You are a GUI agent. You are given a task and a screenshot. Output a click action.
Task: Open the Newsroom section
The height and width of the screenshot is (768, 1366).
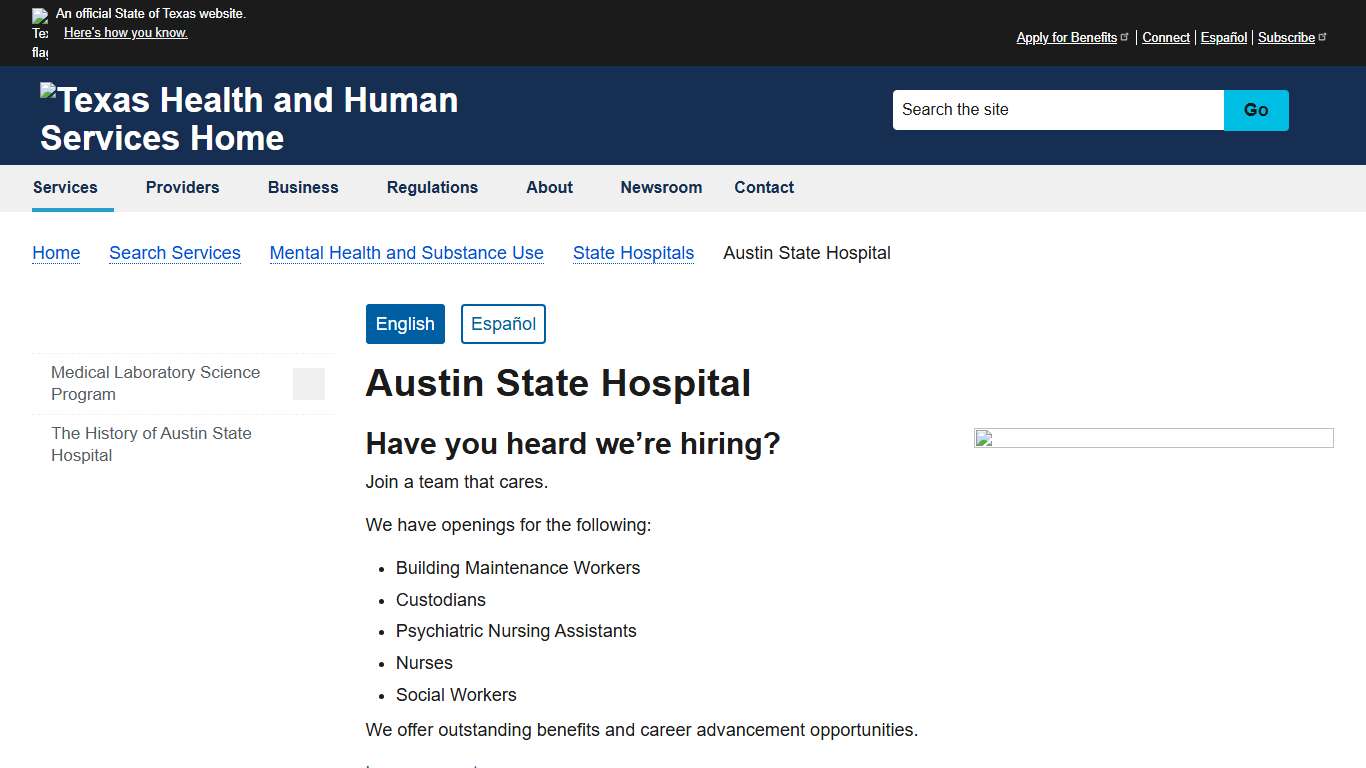(661, 188)
